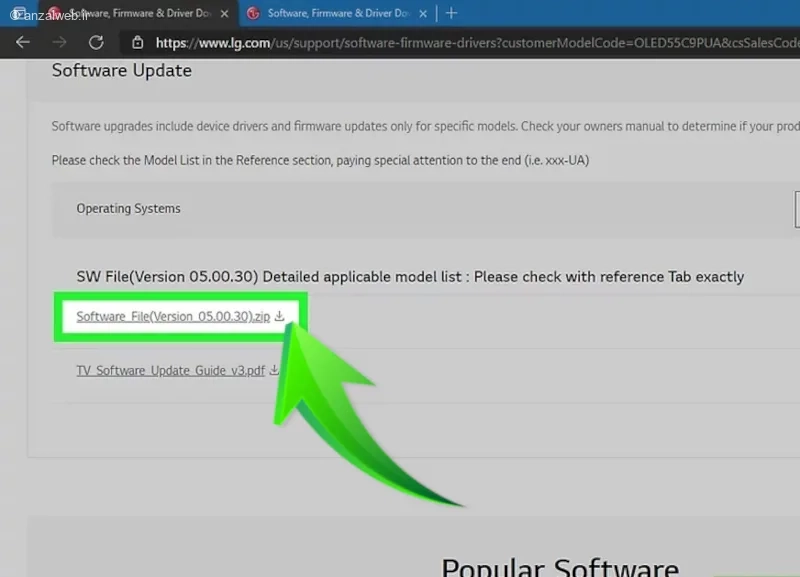Click download icon beside Software_File zip

(279, 316)
